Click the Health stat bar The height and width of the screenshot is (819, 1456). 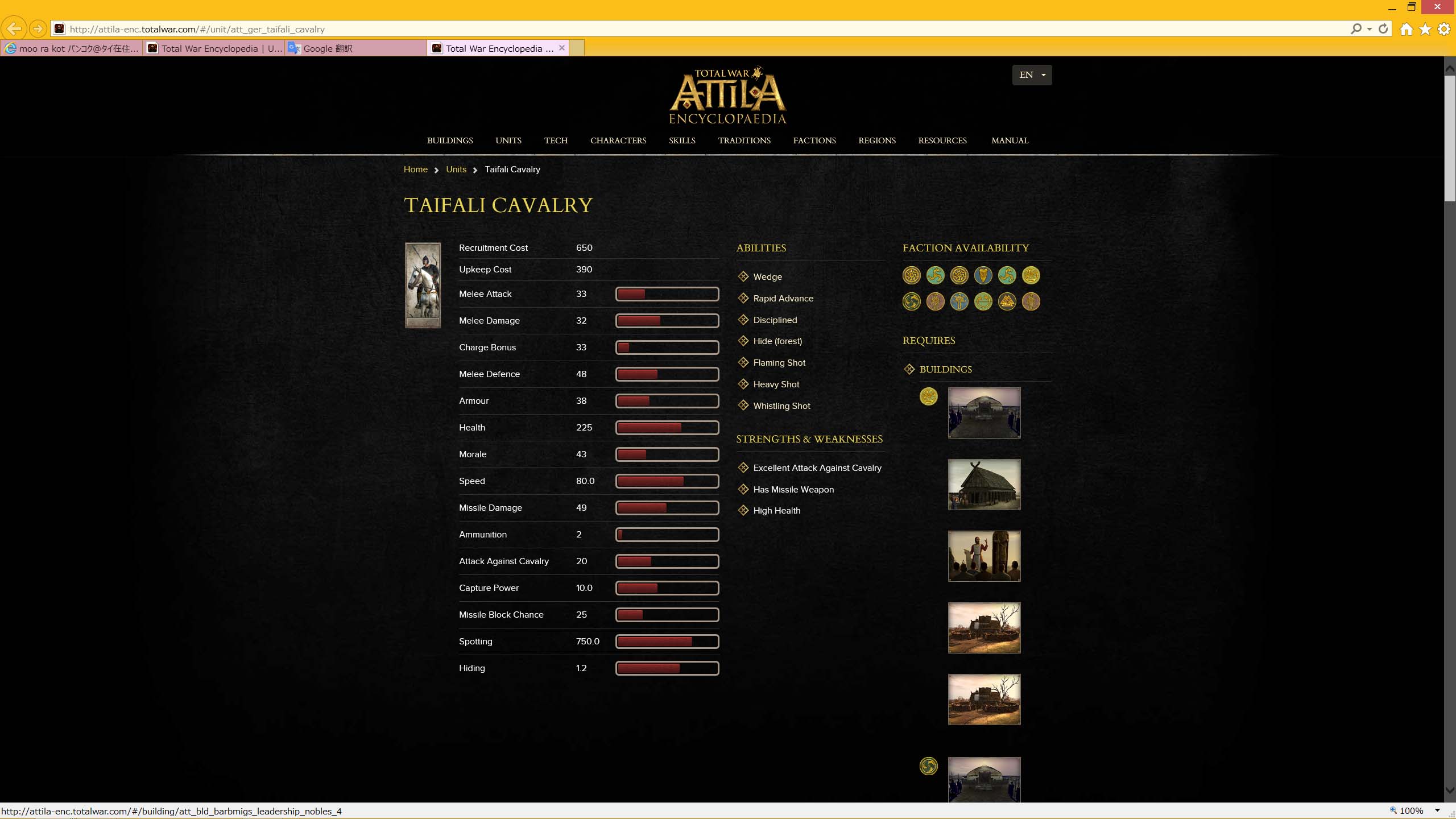coord(667,428)
